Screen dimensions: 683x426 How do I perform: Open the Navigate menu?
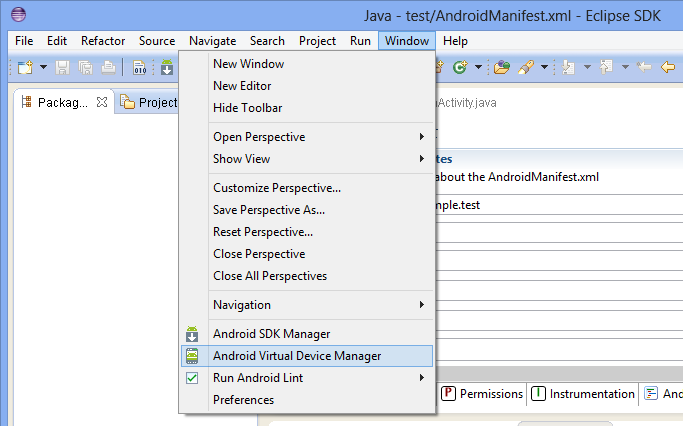tap(213, 41)
